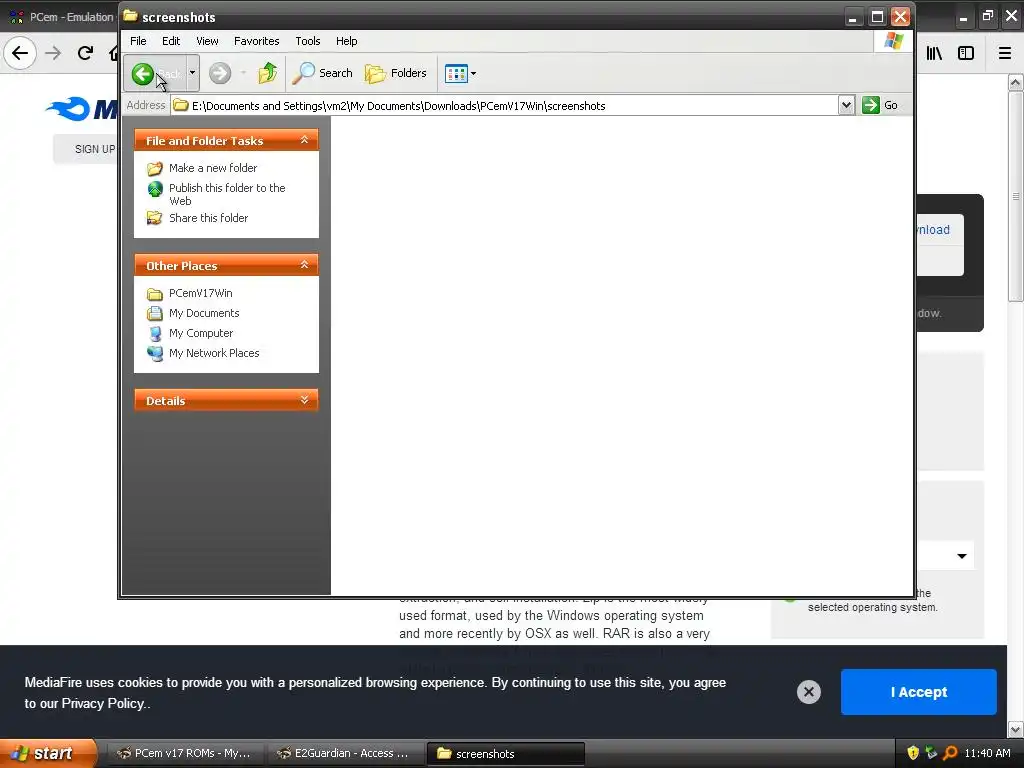Viewport: 1024px width, 768px height.
Task: Collapse the File and Folder Tasks panel
Action: click(304, 140)
